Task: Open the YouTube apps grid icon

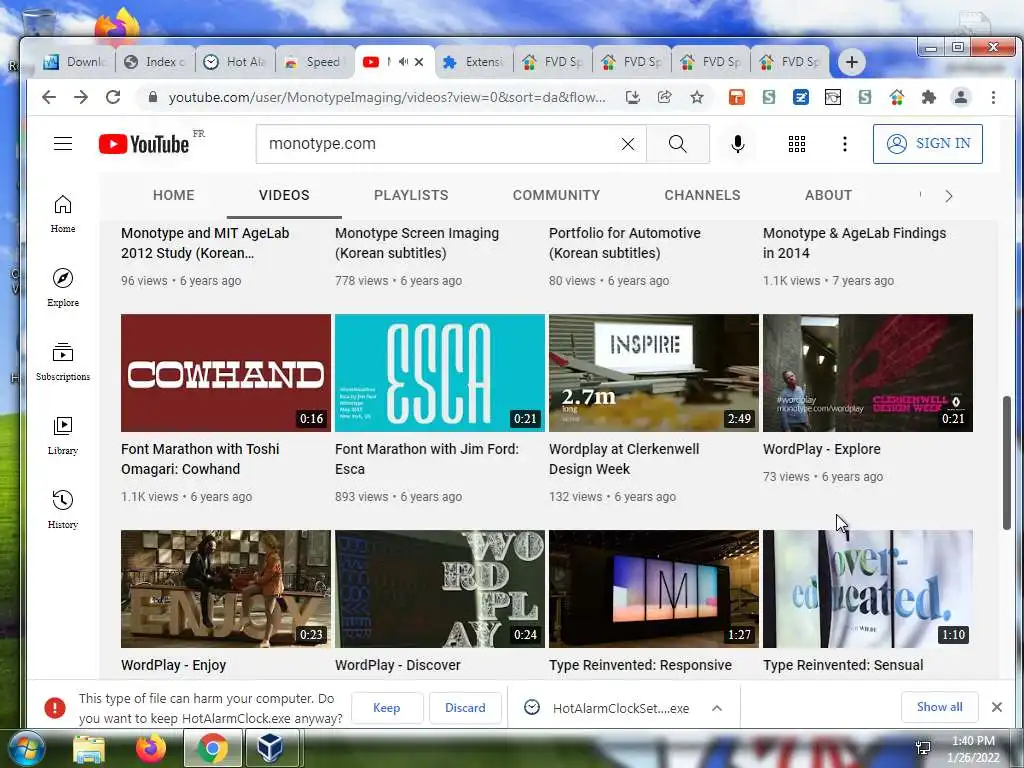Action: (796, 144)
